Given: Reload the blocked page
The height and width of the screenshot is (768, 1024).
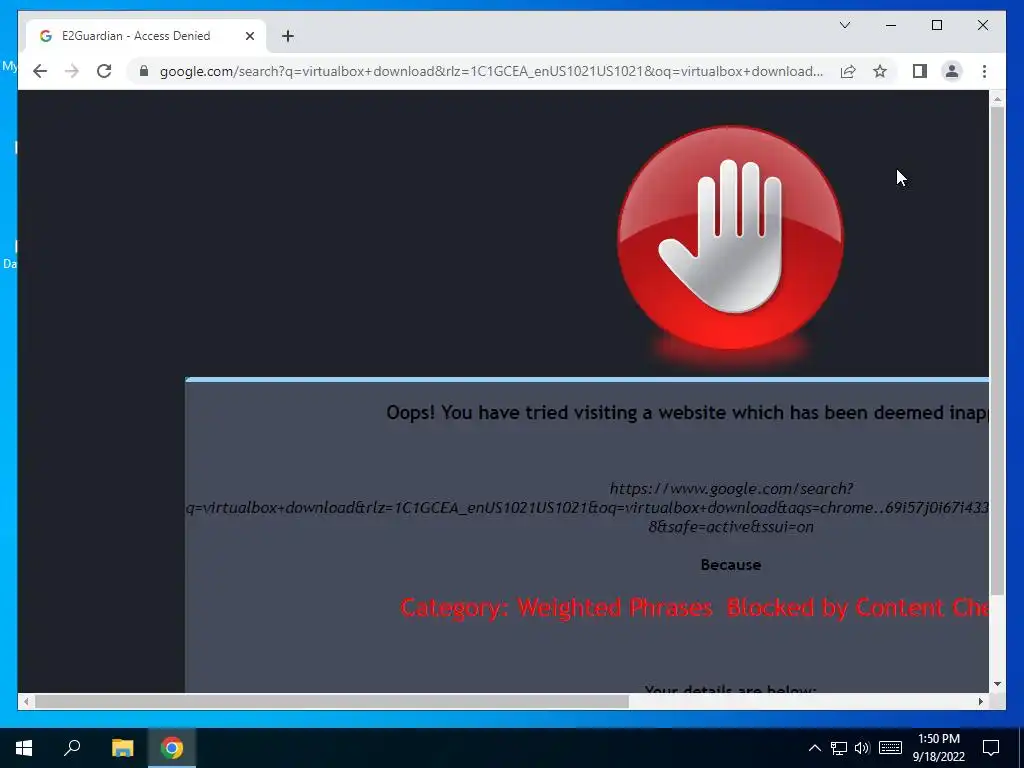Looking at the screenshot, I should coord(104,71).
